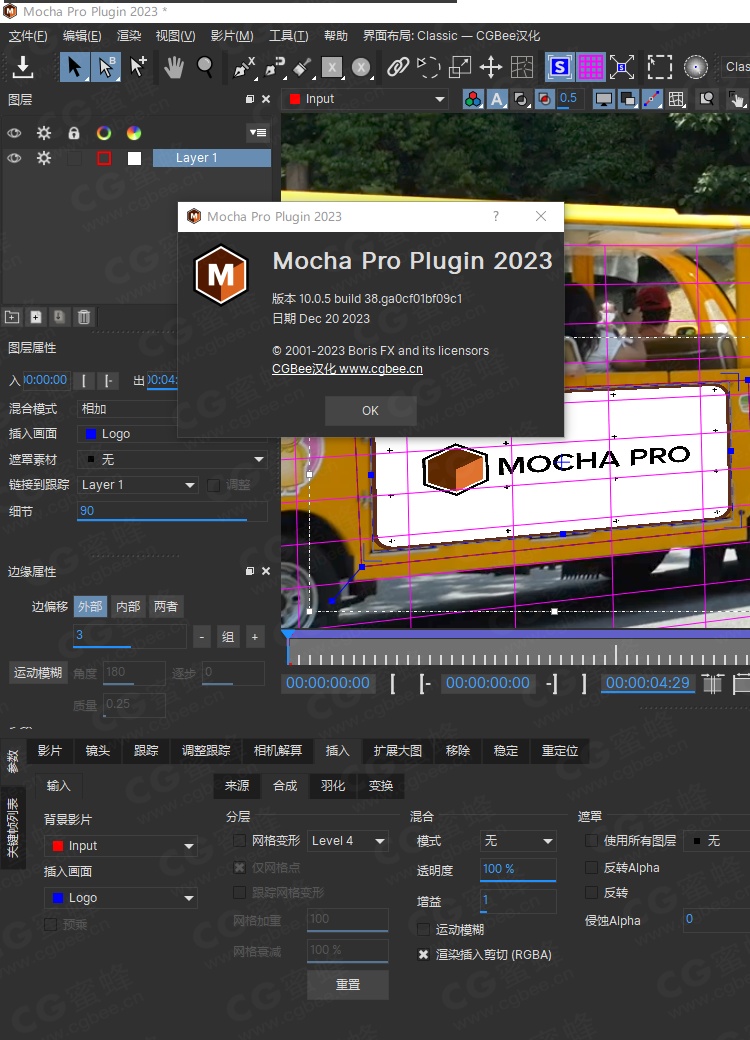Select the Rotate tool
750x1040 pixels.
tap(428, 67)
